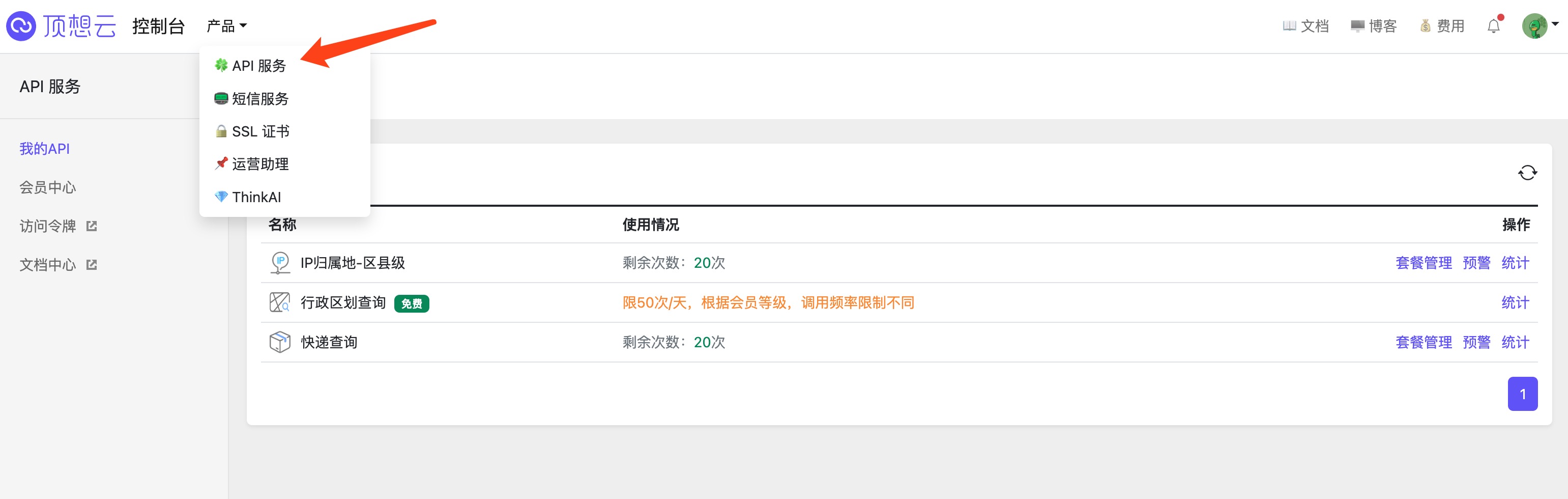Click the 快递查询 package box icon
Screen dimensions: 1568x499
point(280,342)
